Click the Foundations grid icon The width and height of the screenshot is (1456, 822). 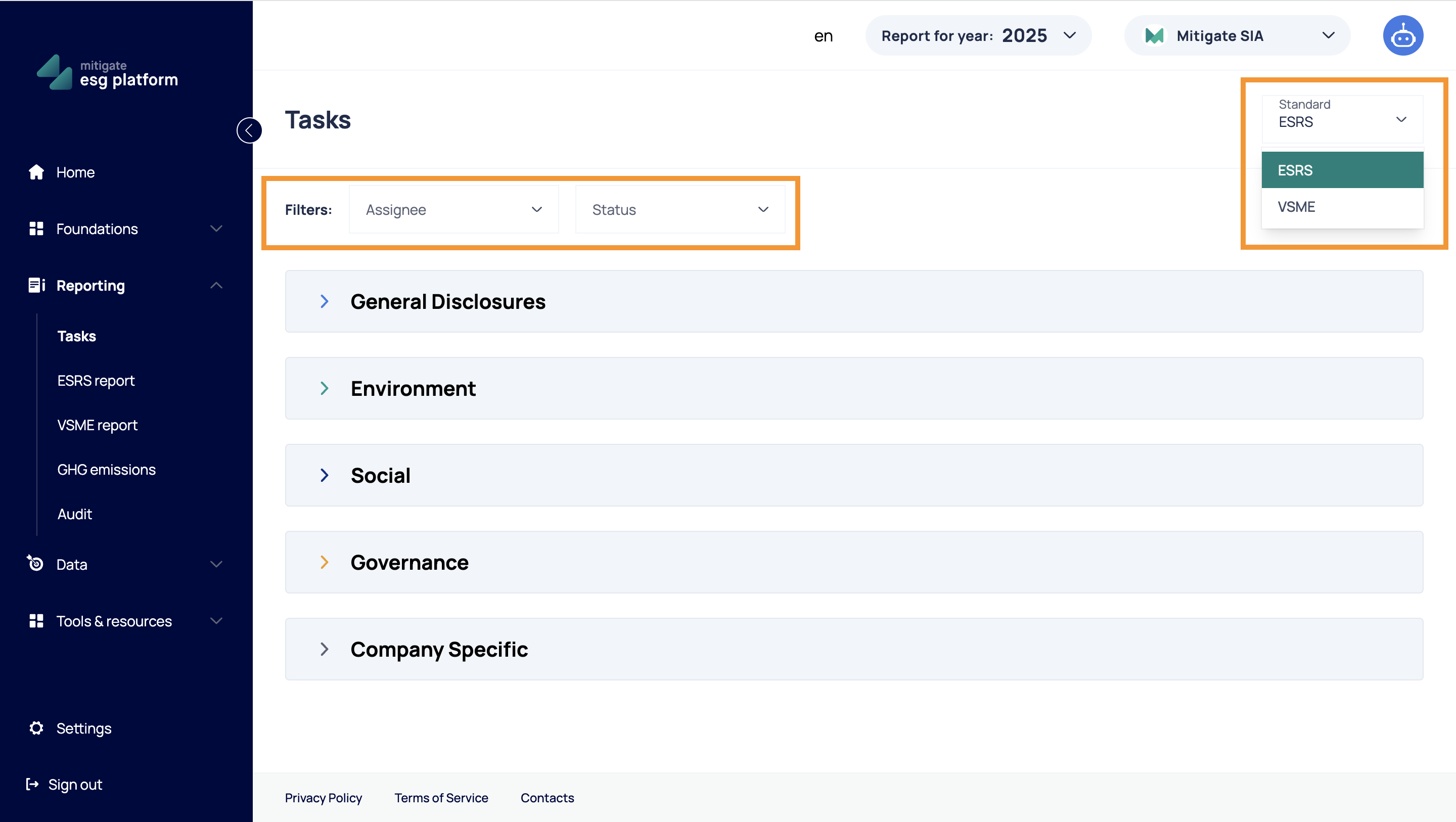(36, 229)
